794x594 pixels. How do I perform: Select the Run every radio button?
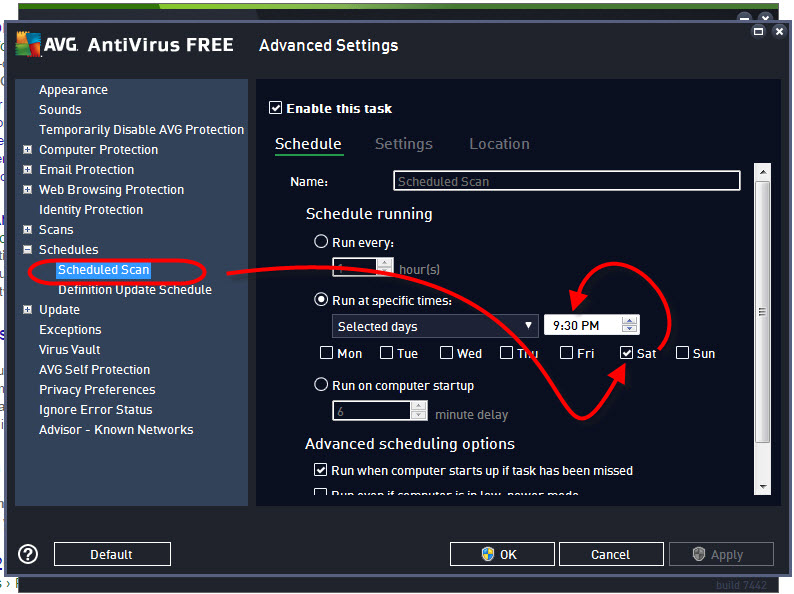click(x=321, y=242)
